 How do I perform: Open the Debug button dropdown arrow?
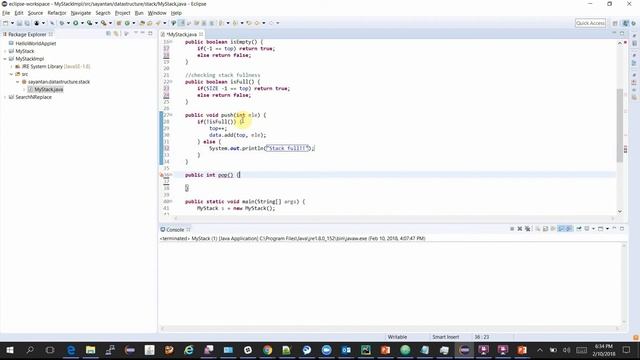[68, 23]
